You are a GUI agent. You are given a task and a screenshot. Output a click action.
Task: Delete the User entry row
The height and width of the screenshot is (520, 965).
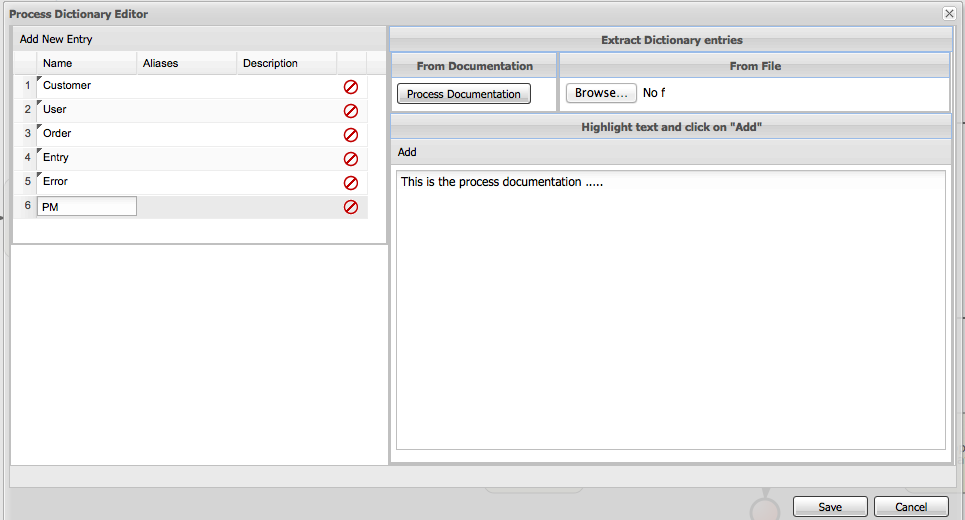point(351,111)
